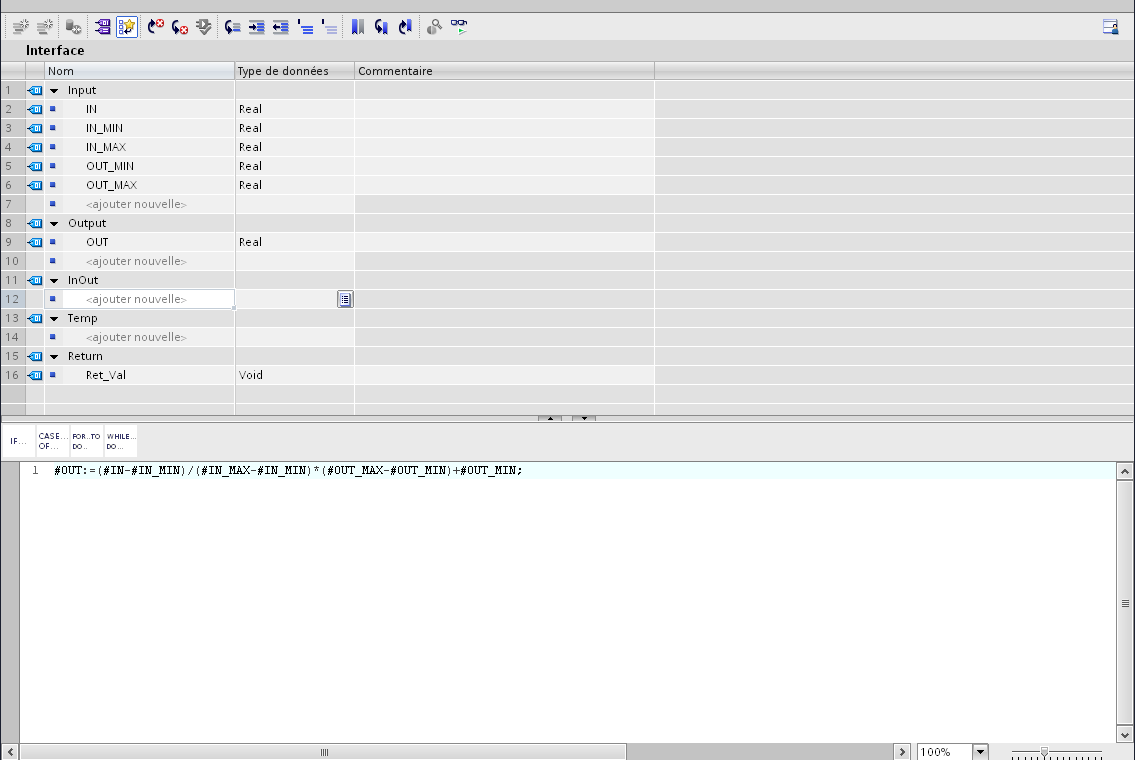The width and height of the screenshot is (1135, 760).
Task: Click the grayed checkmark update icon
Action: [x=203, y=27]
